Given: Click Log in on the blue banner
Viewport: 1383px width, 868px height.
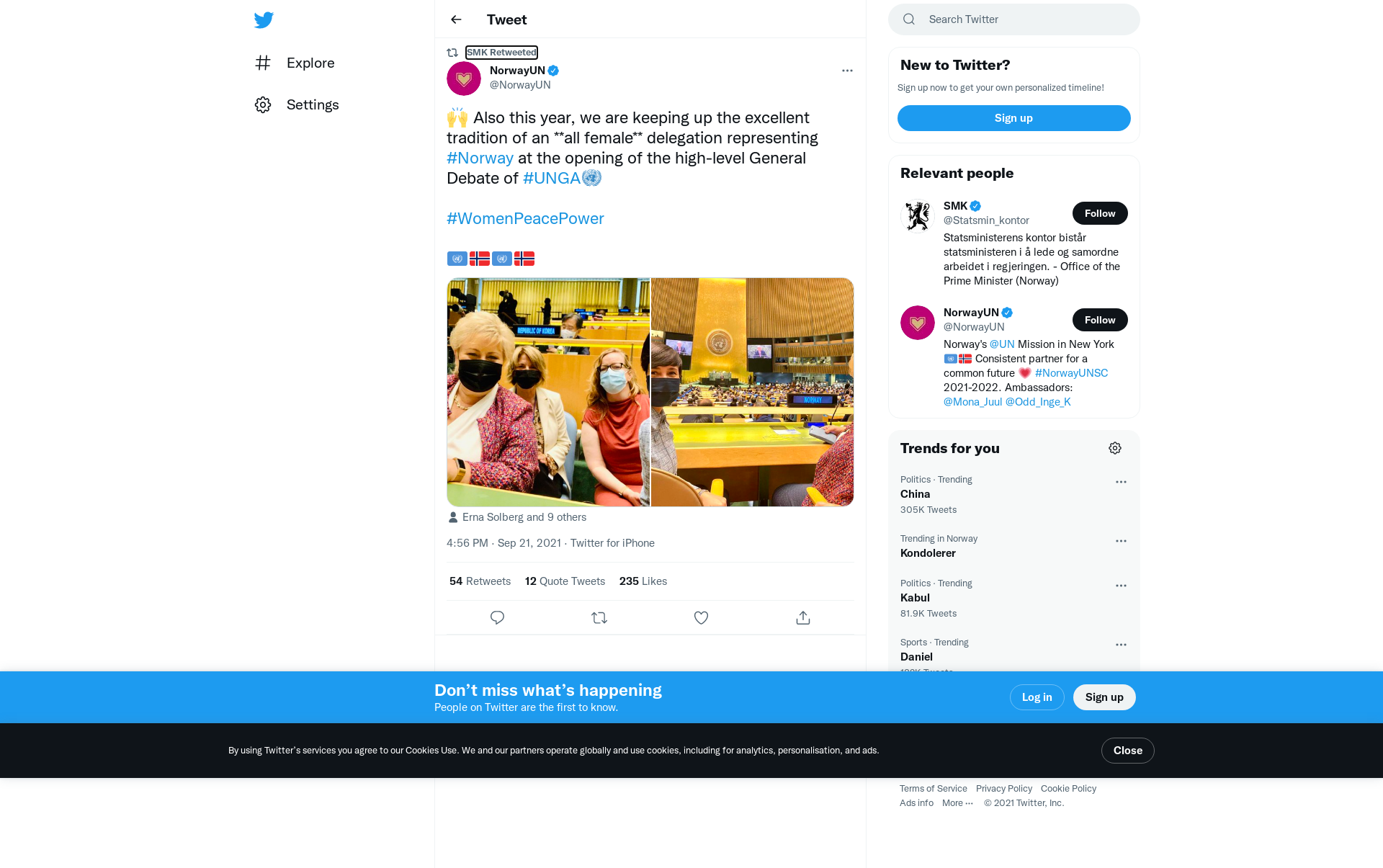Looking at the screenshot, I should tap(1037, 697).
